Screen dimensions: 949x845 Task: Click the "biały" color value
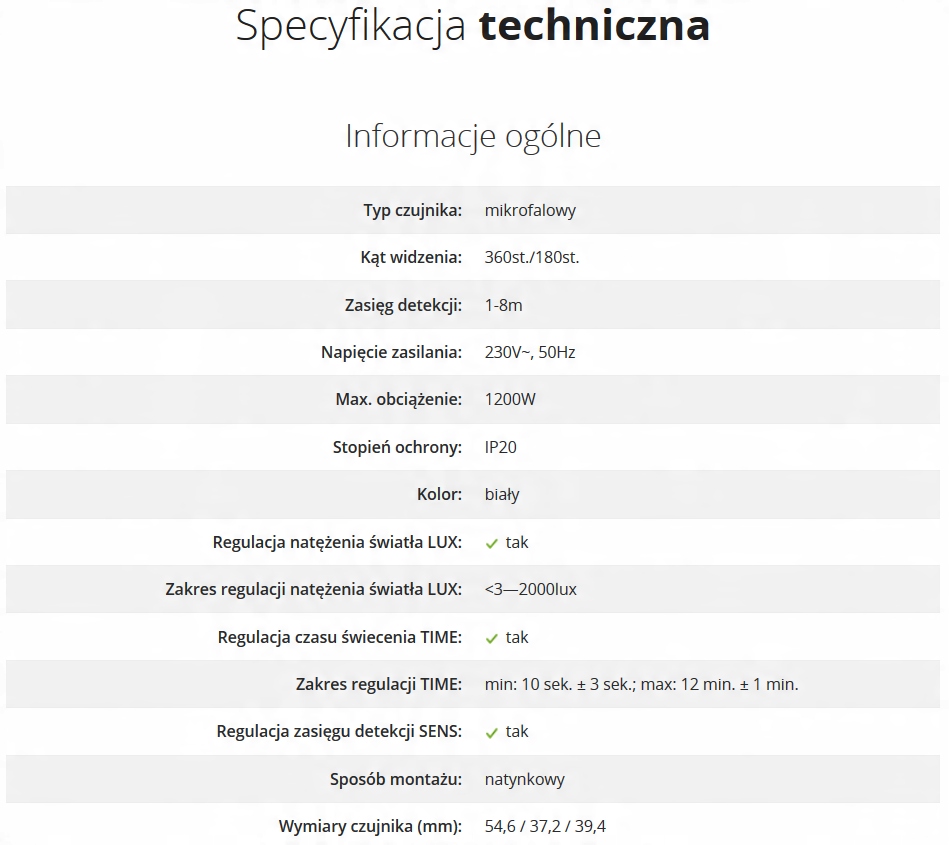(x=502, y=494)
